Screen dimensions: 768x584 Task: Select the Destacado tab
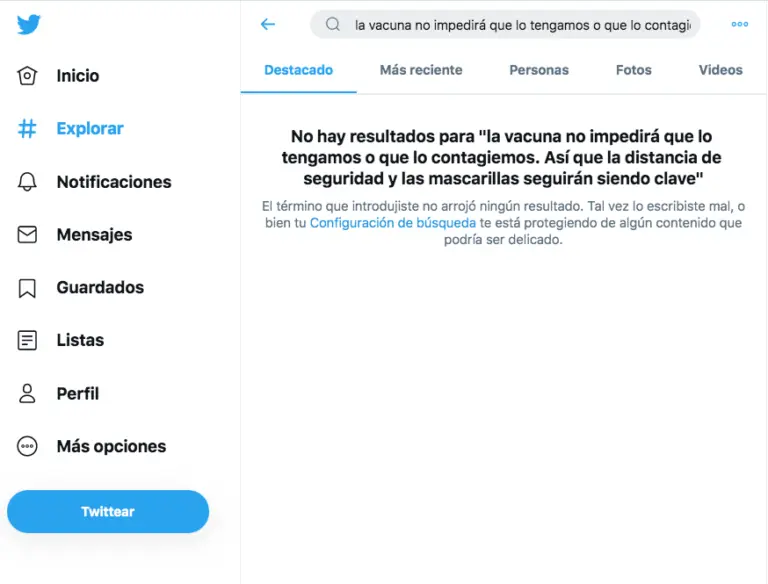click(298, 70)
